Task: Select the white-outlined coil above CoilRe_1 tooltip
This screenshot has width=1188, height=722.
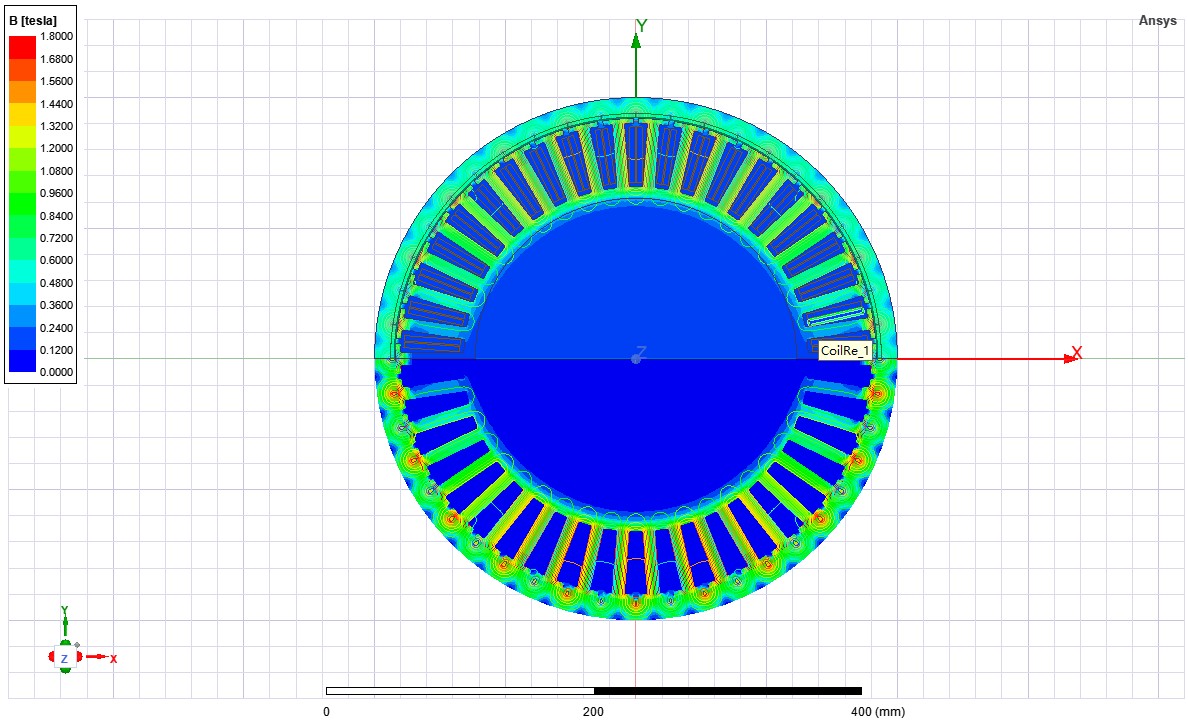Action: 836,315
